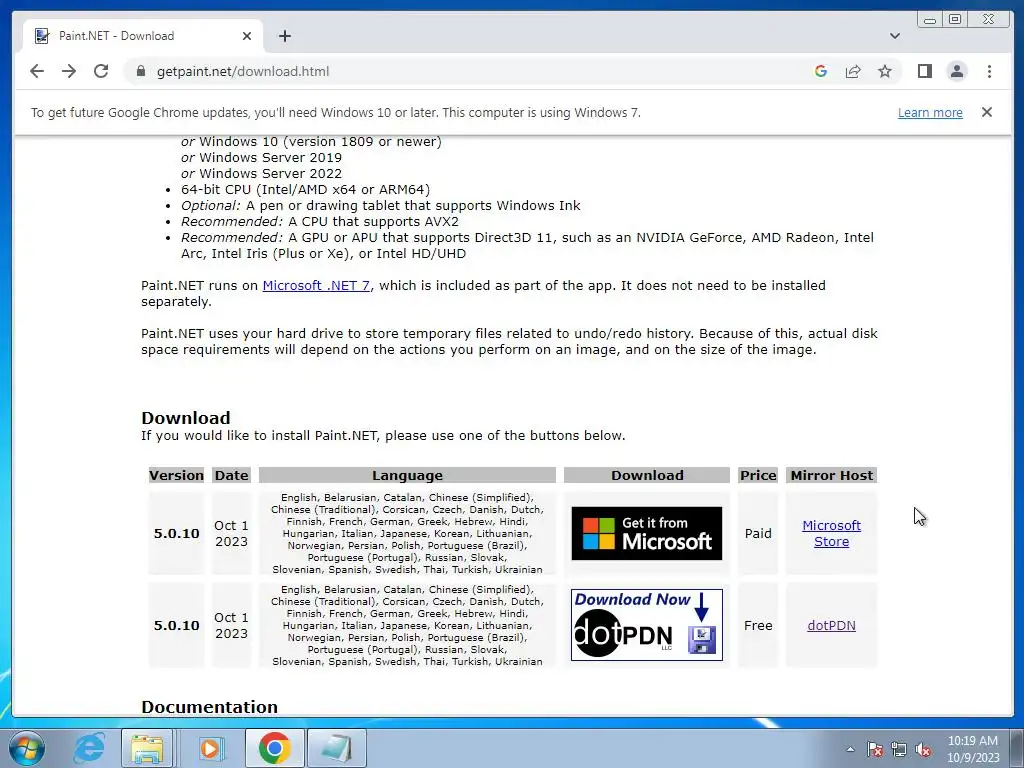The image size is (1024, 768).
Task: Go back to the previous page
Action: coord(37,71)
